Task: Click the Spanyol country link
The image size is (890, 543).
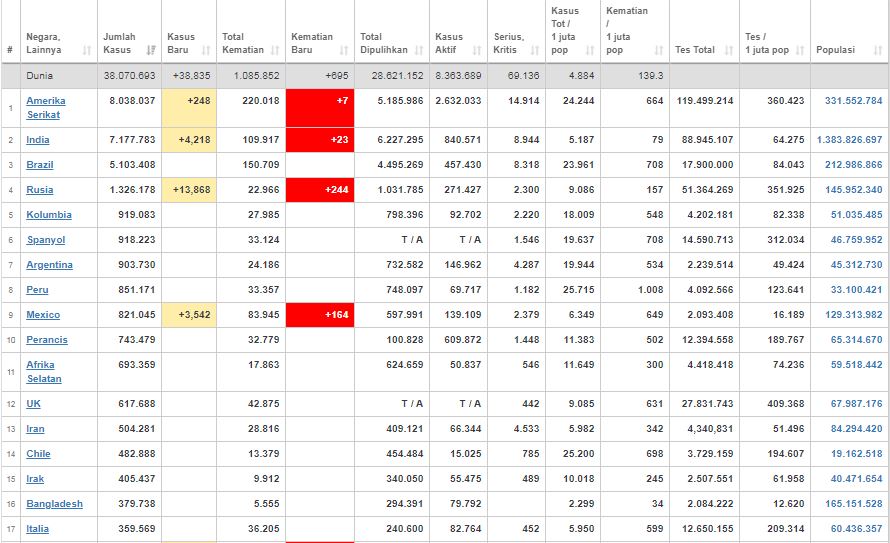Action: pos(46,239)
